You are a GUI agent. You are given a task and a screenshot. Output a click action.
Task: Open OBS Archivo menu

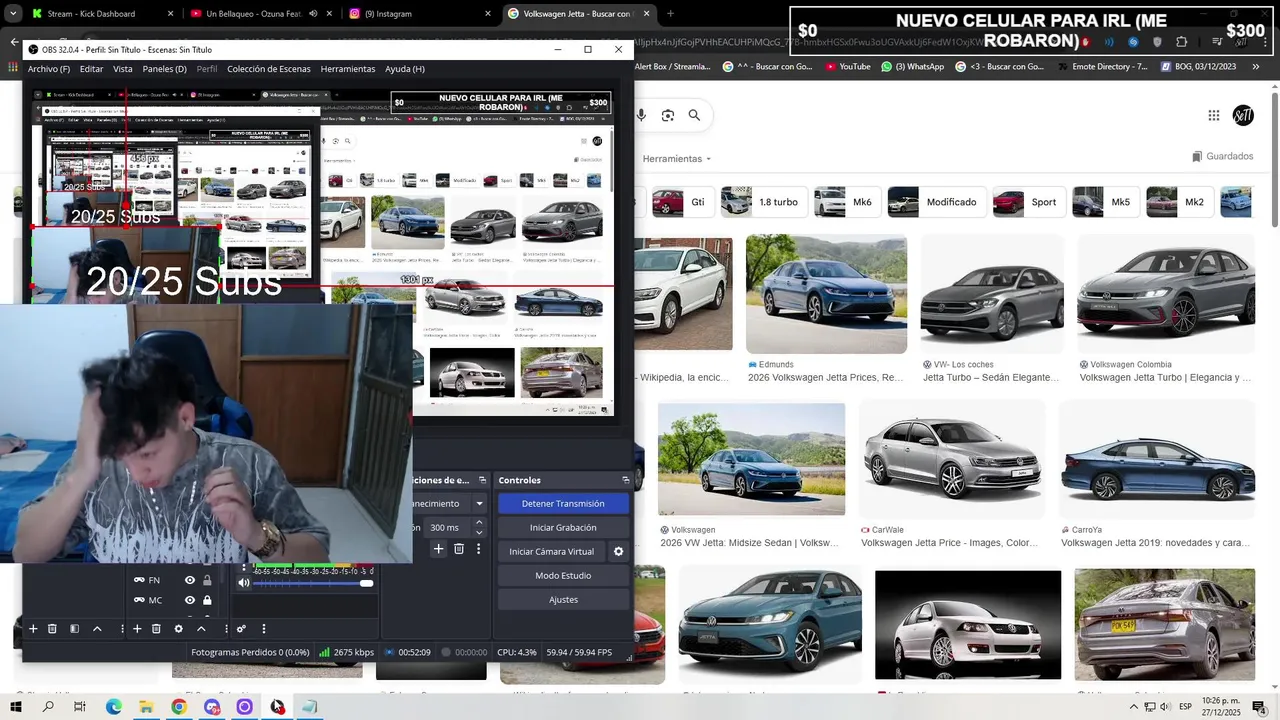[x=49, y=69]
